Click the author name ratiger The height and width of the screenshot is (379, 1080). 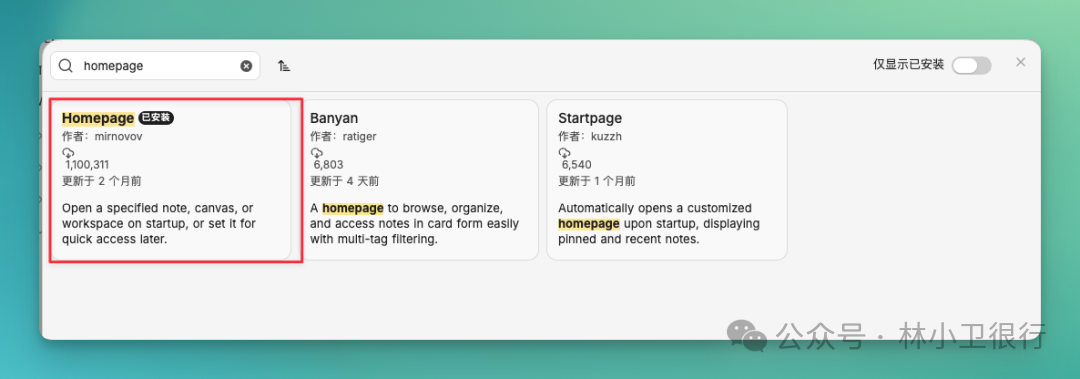pyautogui.click(x=360, y=136)
